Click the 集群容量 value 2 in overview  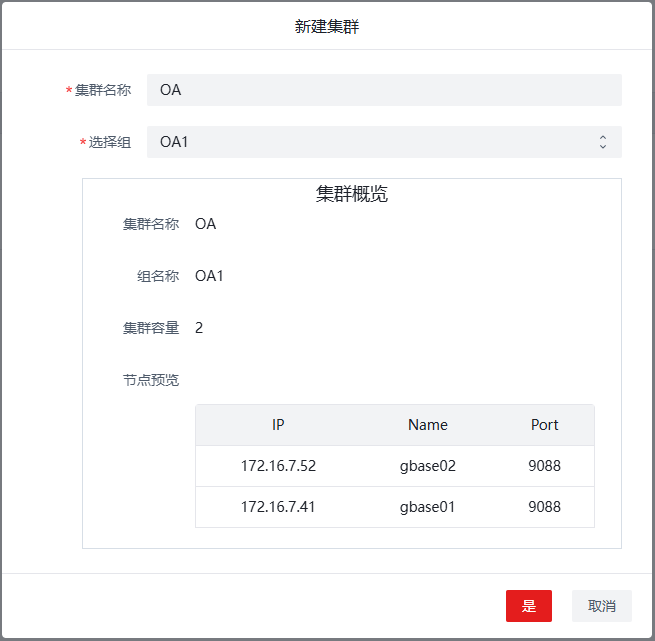(x=199, y=328)
